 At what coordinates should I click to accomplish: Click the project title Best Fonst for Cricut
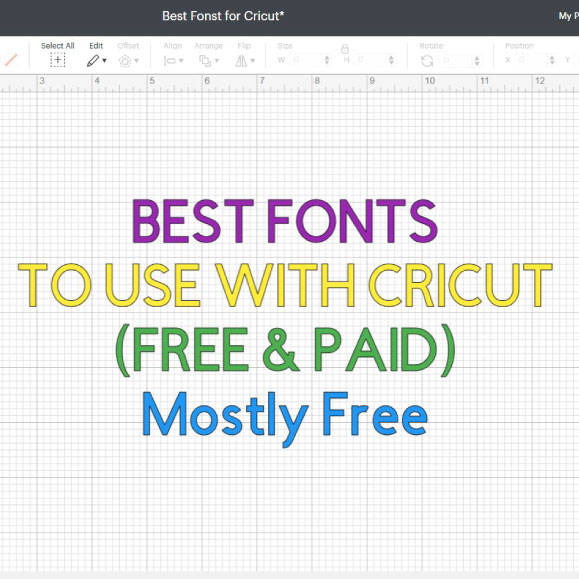pyautogui.click(x=223, y=16)
